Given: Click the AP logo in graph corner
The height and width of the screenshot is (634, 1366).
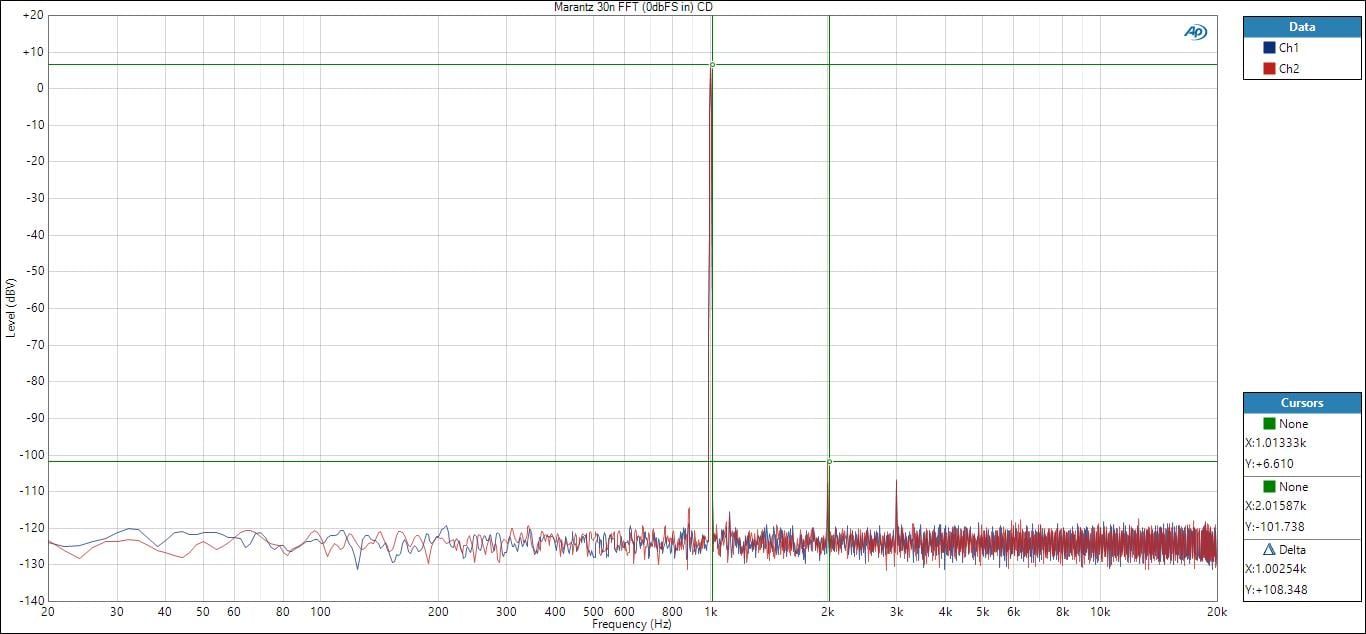Looking at the screenshot, I should click(1195, 32).
